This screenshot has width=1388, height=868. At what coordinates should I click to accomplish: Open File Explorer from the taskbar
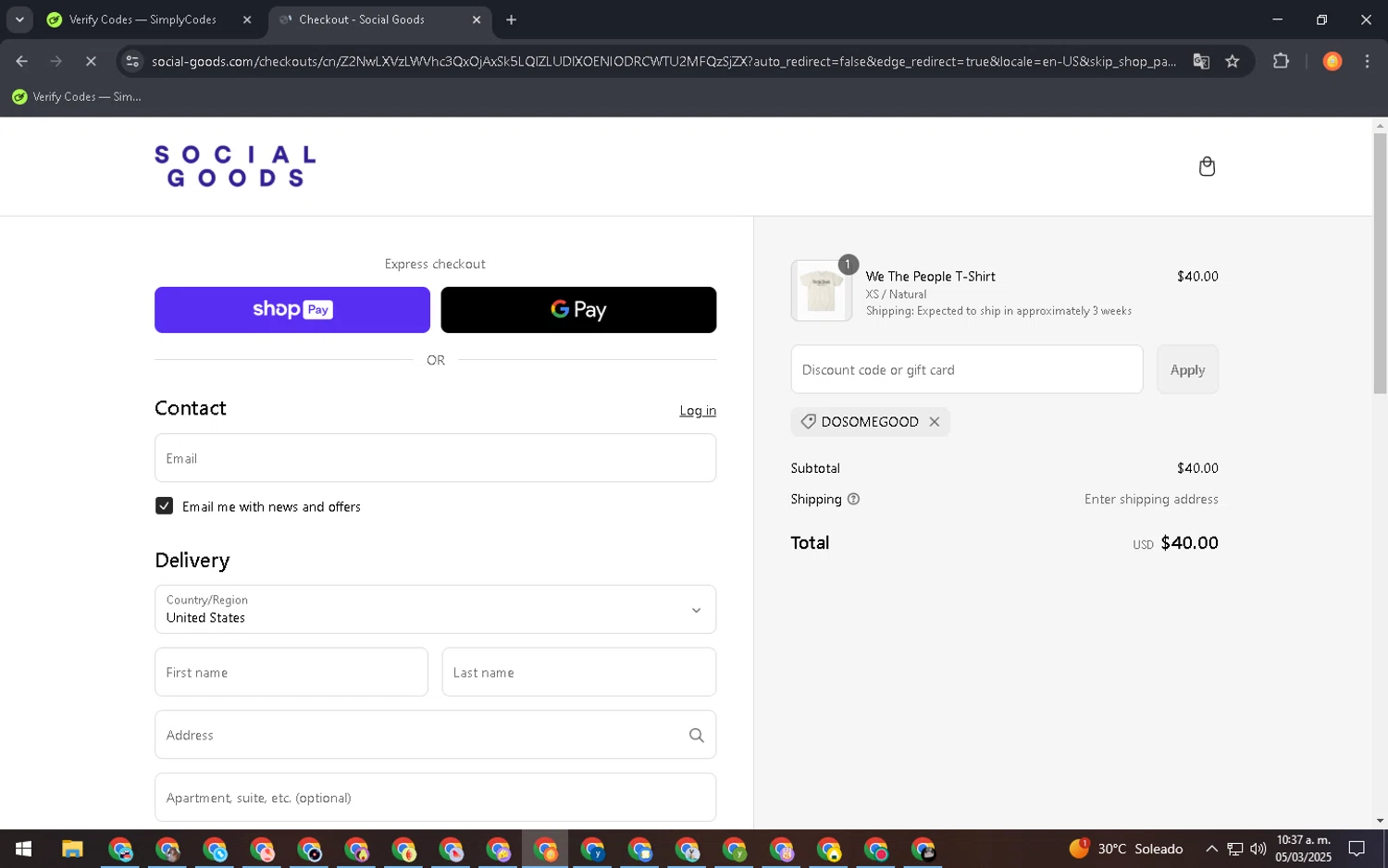tap(72, 849)
